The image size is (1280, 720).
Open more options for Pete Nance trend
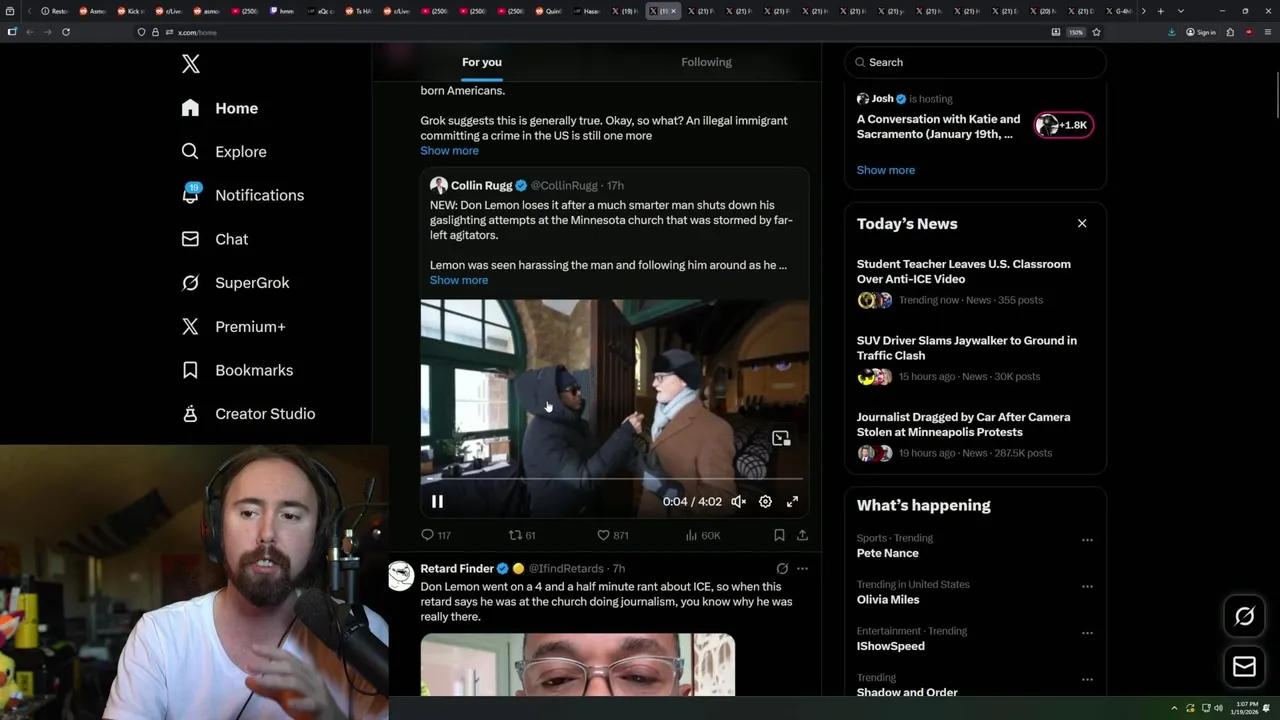(x=1087, y=540)
